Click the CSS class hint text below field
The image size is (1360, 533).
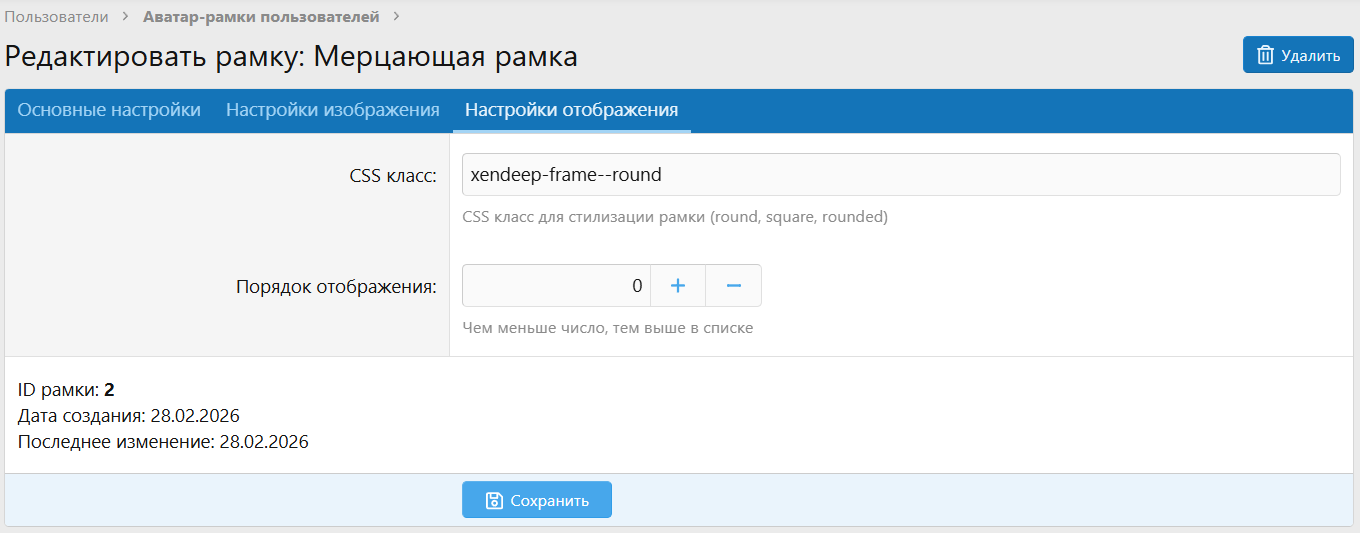point(675,217)
